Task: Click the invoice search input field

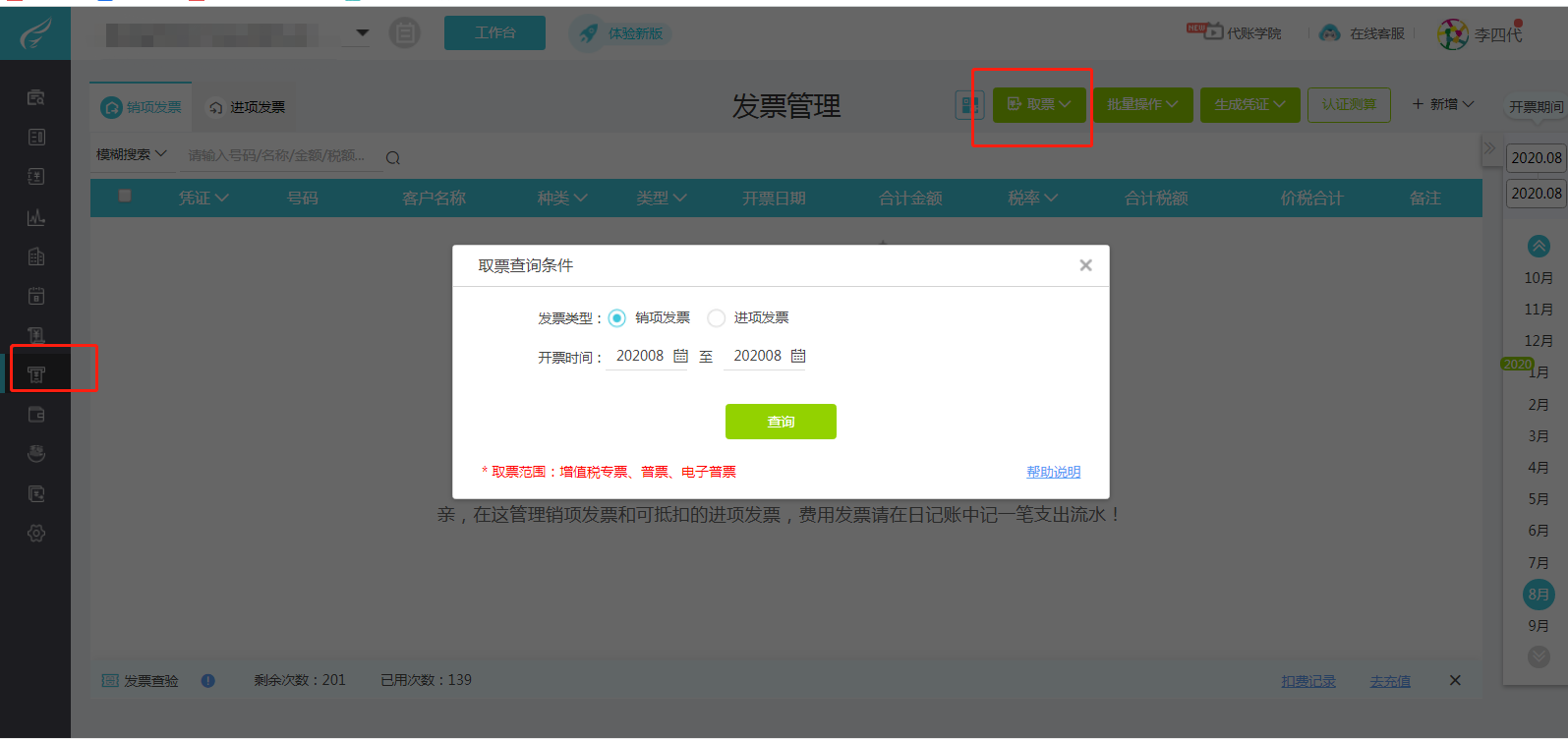Action: [280, 155]
